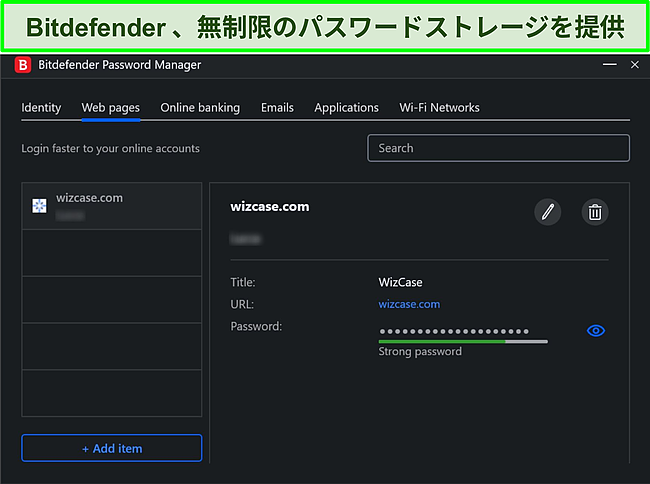Click the masked password dots field
The image size is (650, 484).
click(x=454, y=331)
